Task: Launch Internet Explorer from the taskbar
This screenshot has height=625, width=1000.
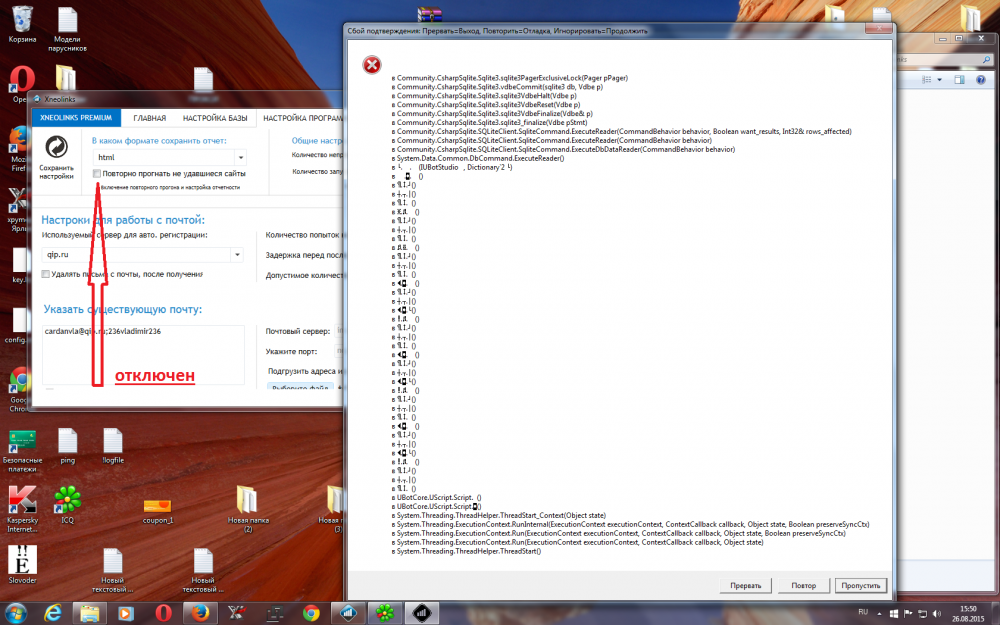Action: point(52,614)
